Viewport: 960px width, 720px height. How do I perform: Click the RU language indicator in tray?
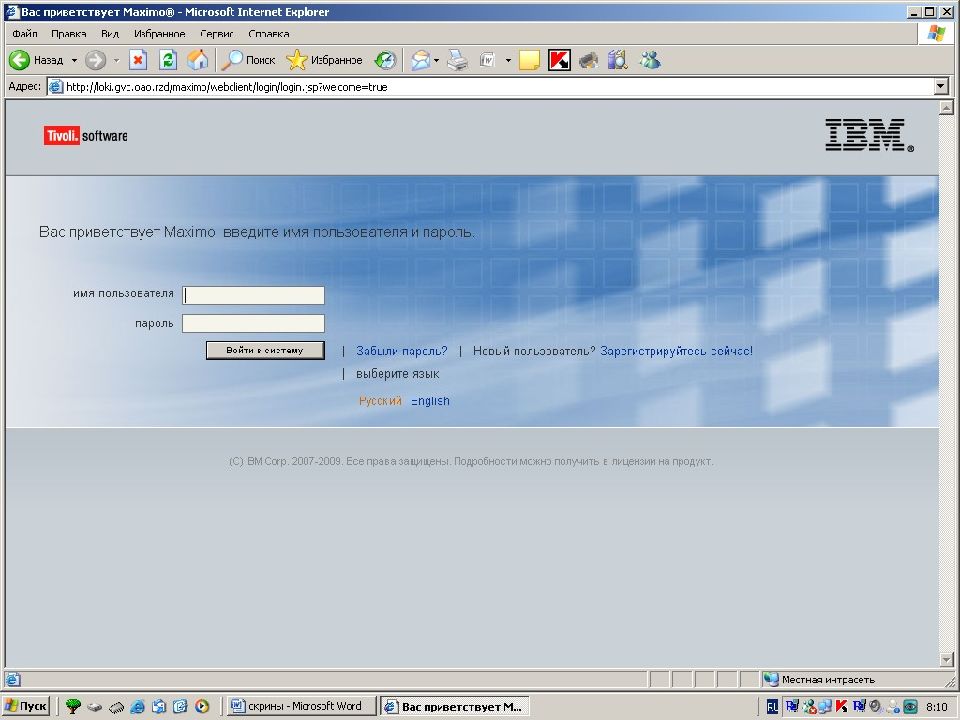[x=773, y=707]
